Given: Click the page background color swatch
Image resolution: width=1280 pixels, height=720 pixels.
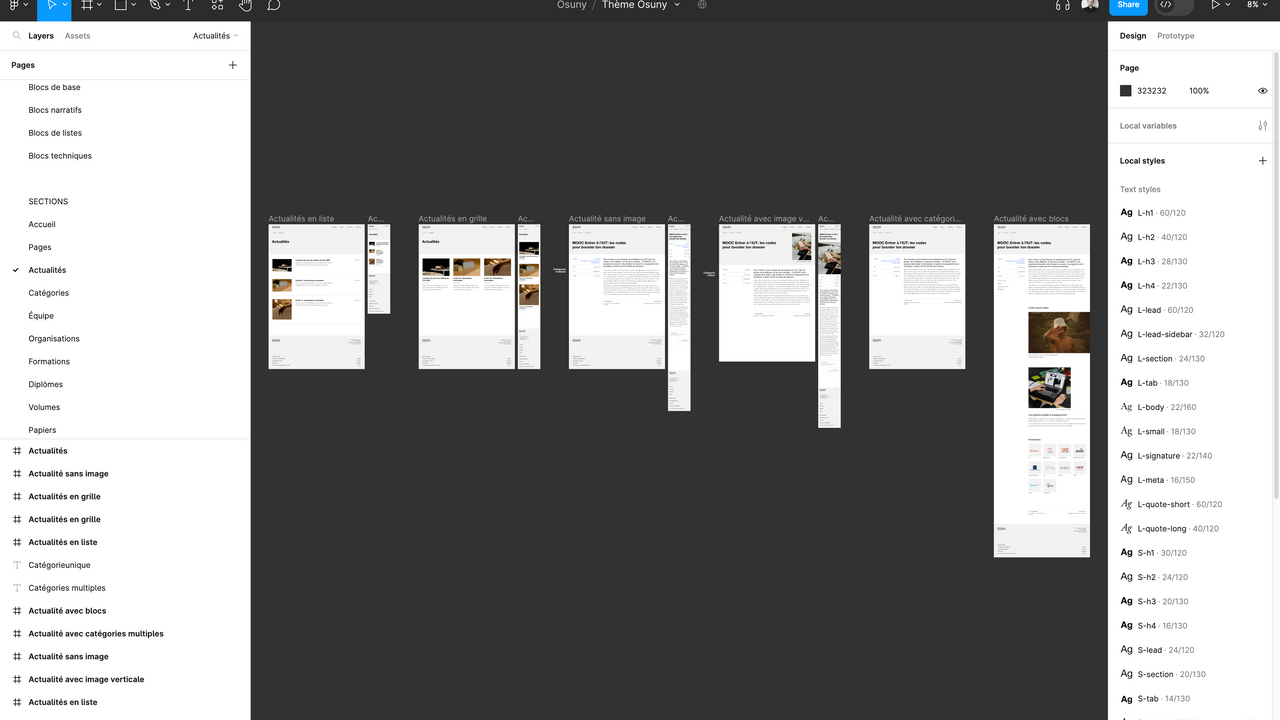Looking at the screenshot, I should click(x=1125, y=91).
